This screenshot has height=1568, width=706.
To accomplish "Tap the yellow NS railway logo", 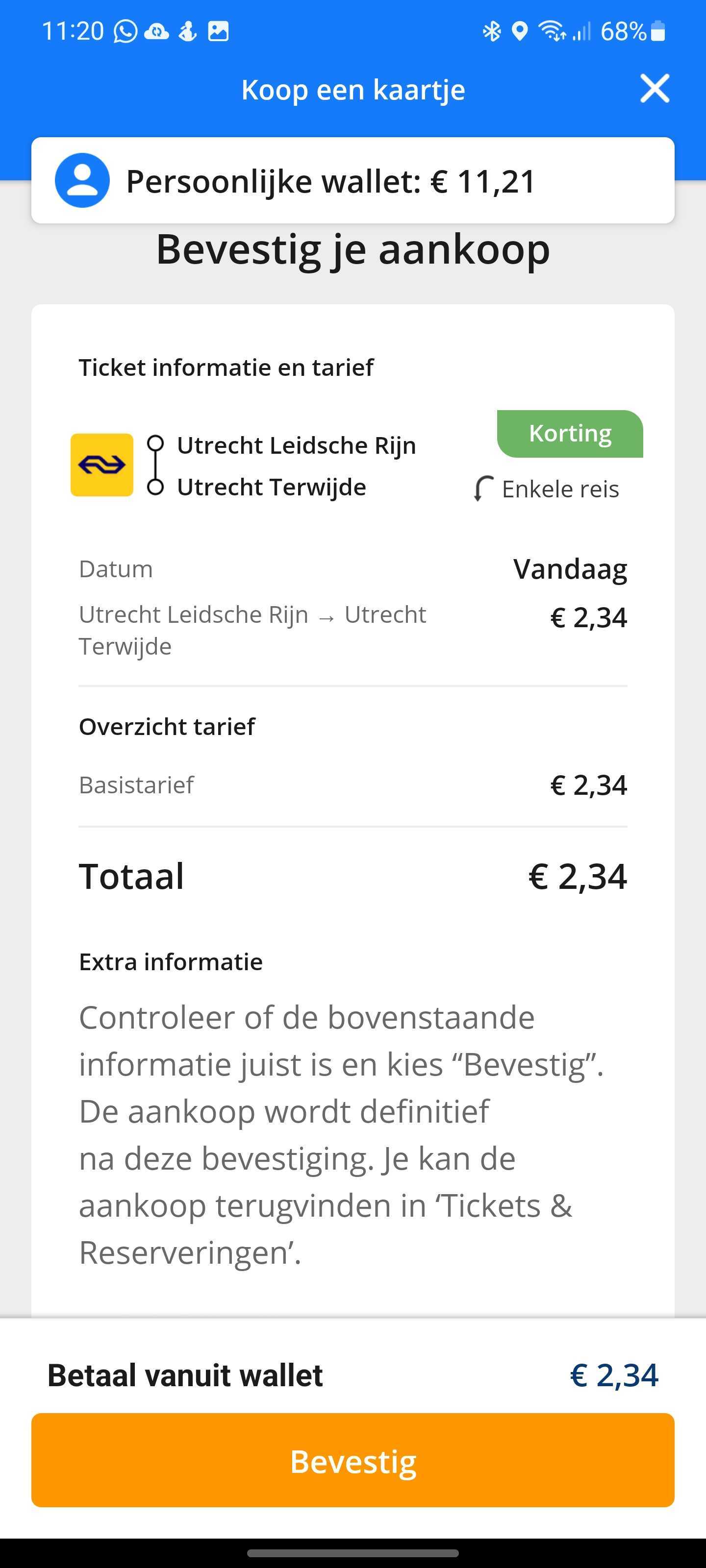I will [x=101, y=465].
